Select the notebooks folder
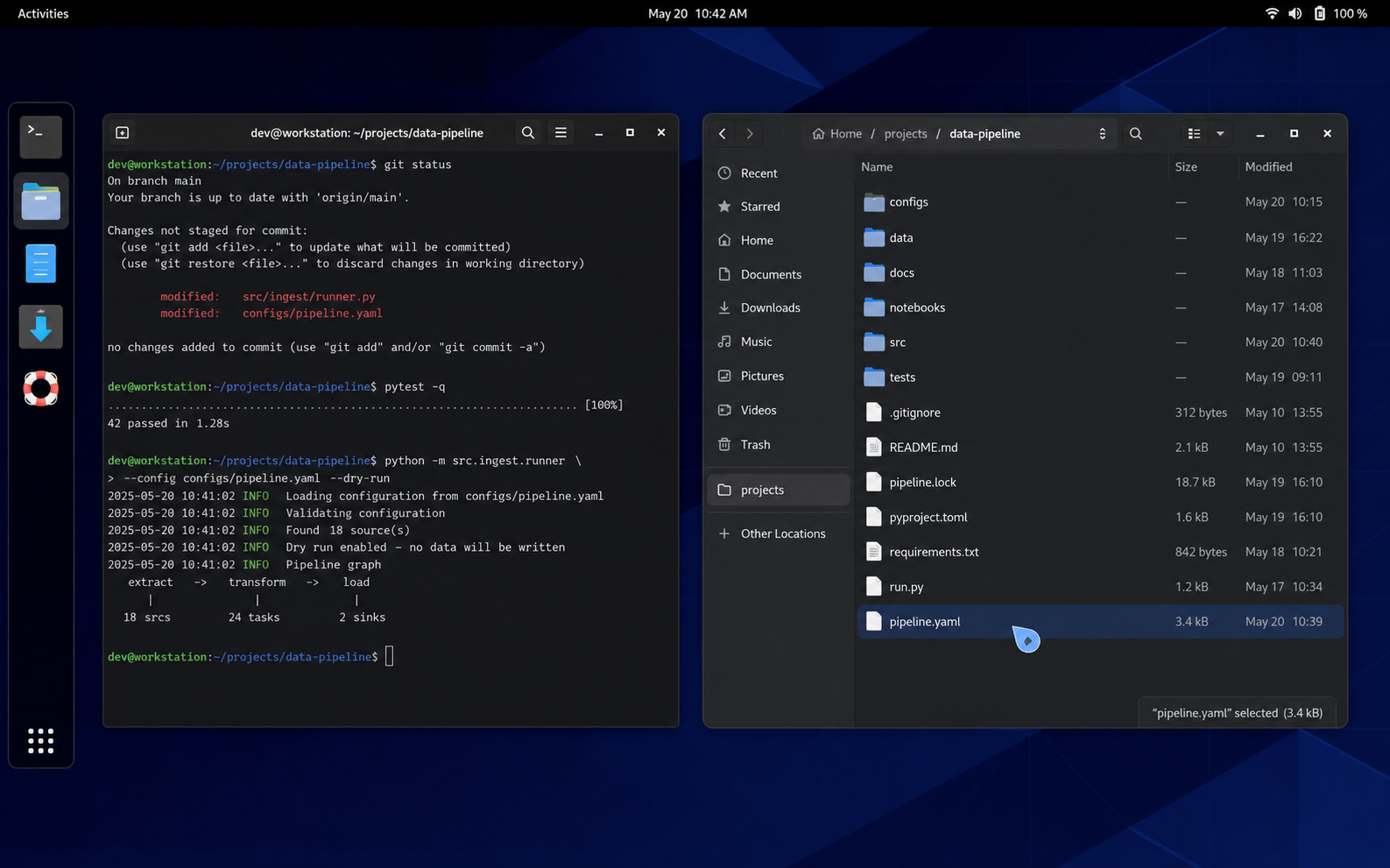This screenshot has width=1390, height=868. point(1100,308)
